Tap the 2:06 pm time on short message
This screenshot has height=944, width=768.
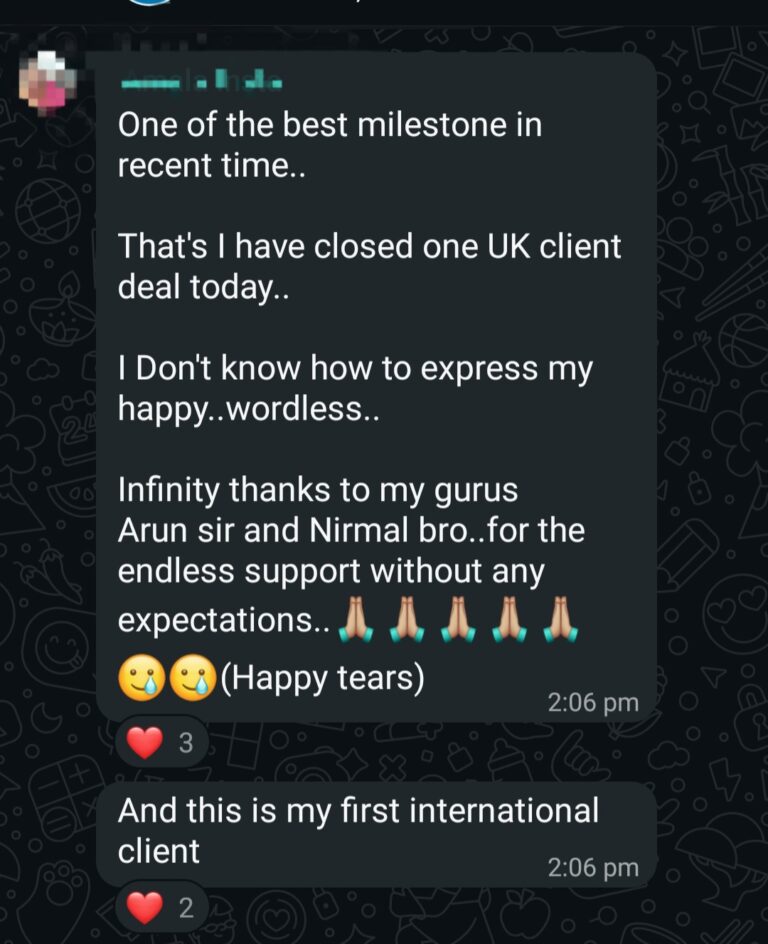593,868
